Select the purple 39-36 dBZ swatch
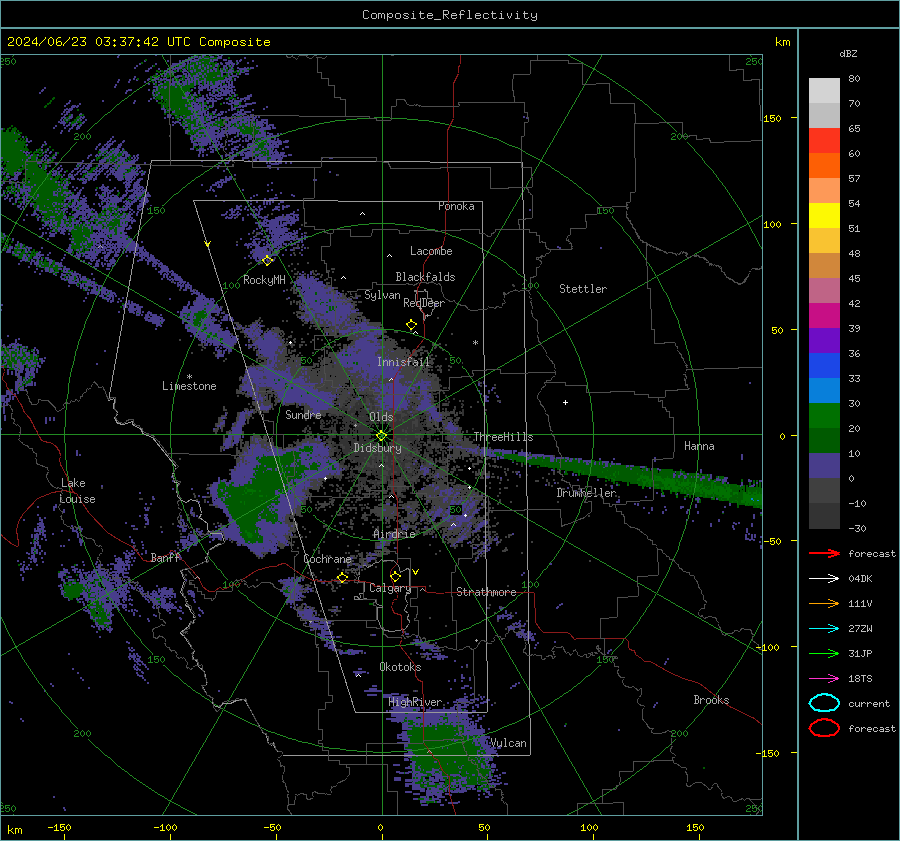 [824, 340]
